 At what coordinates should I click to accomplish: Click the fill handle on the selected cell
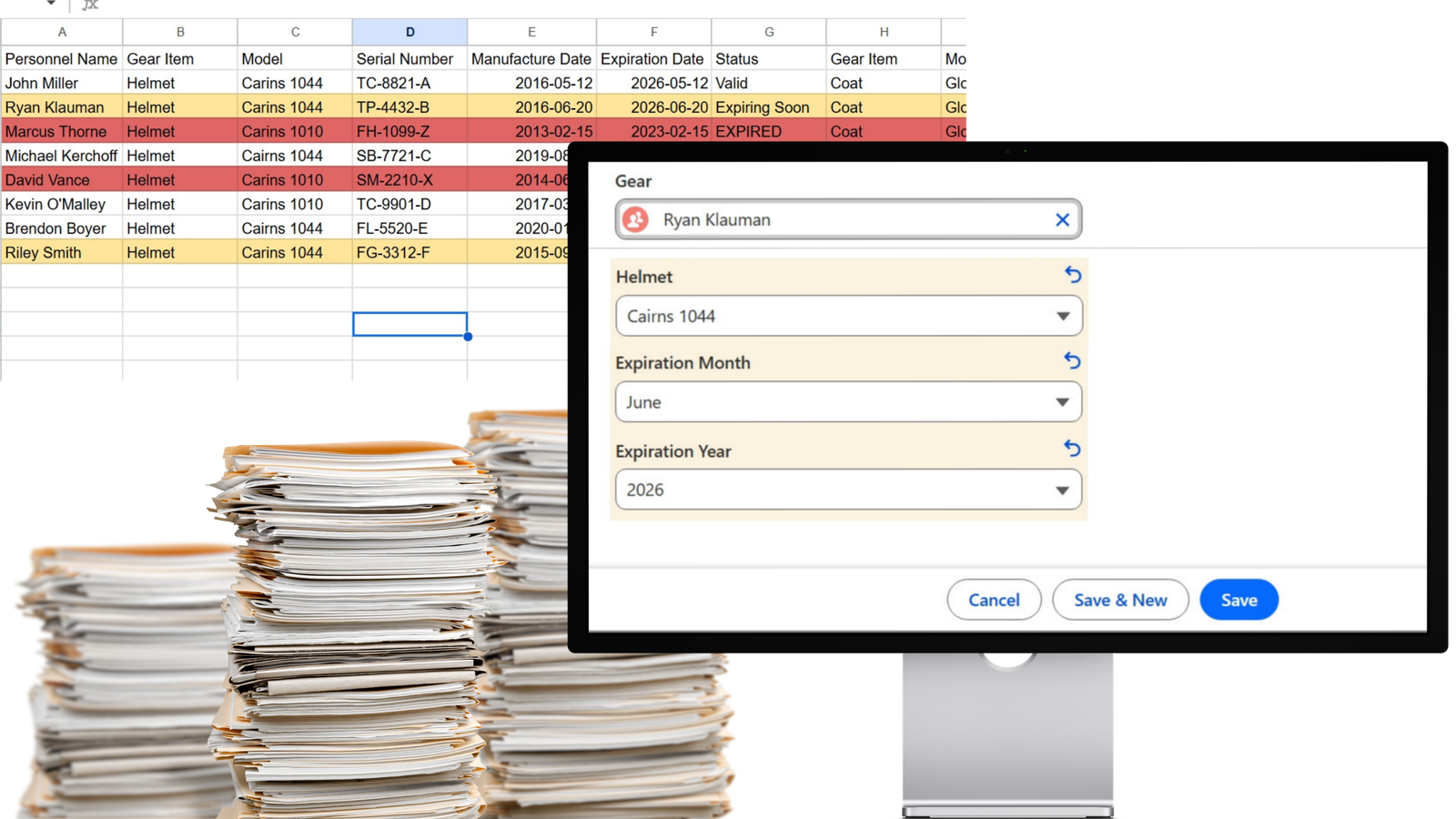(468, 337)
